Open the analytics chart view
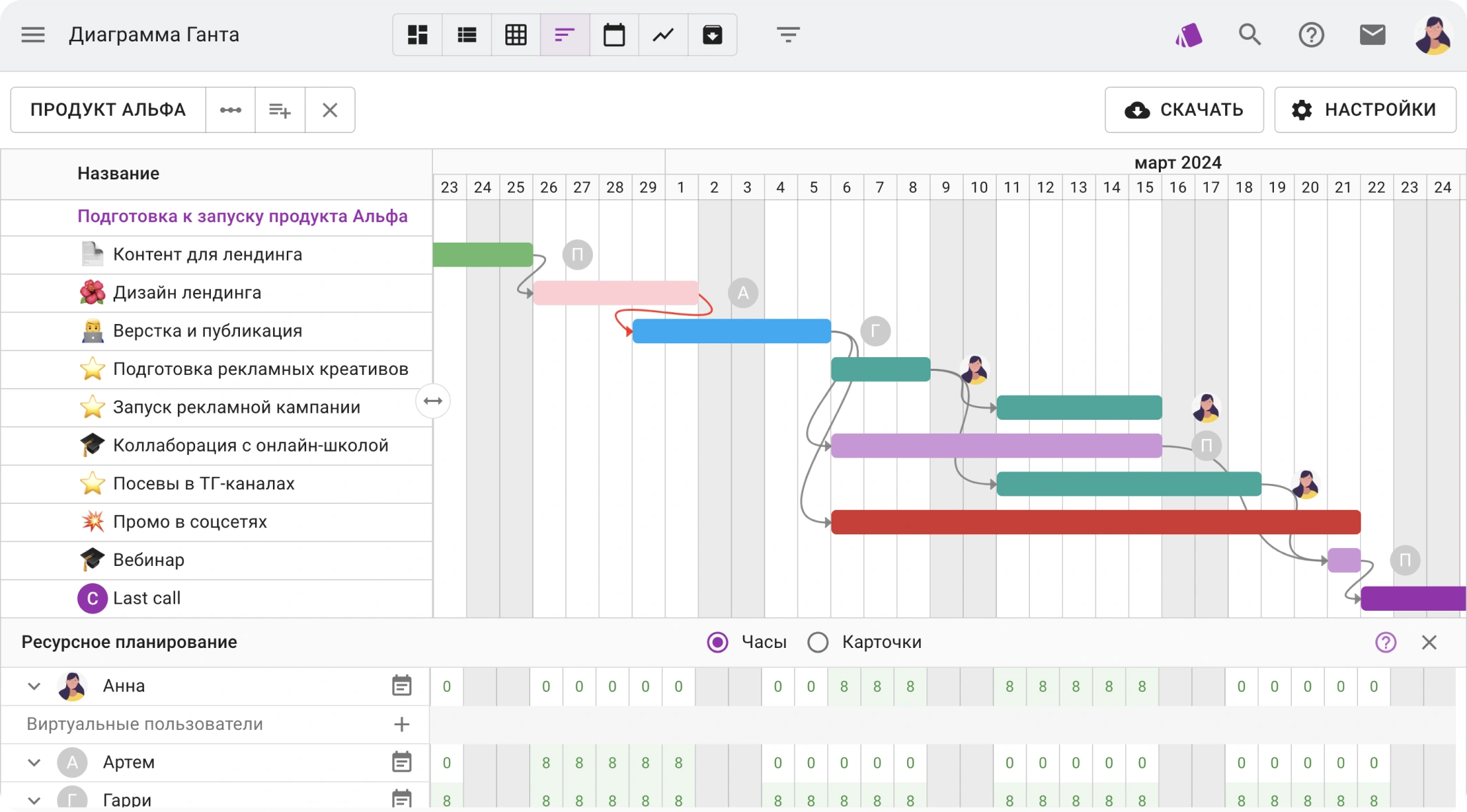The width and height of the screenshot is (1467, 812). (663, 34)
